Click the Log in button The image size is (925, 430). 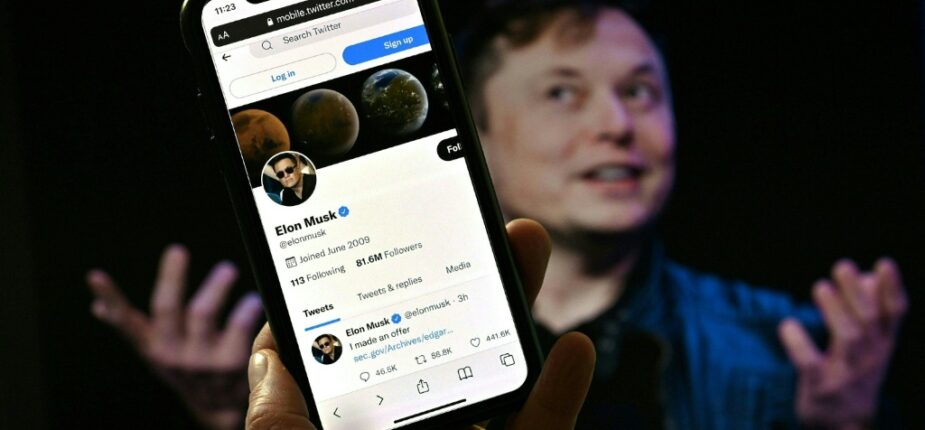click(283, 76)
